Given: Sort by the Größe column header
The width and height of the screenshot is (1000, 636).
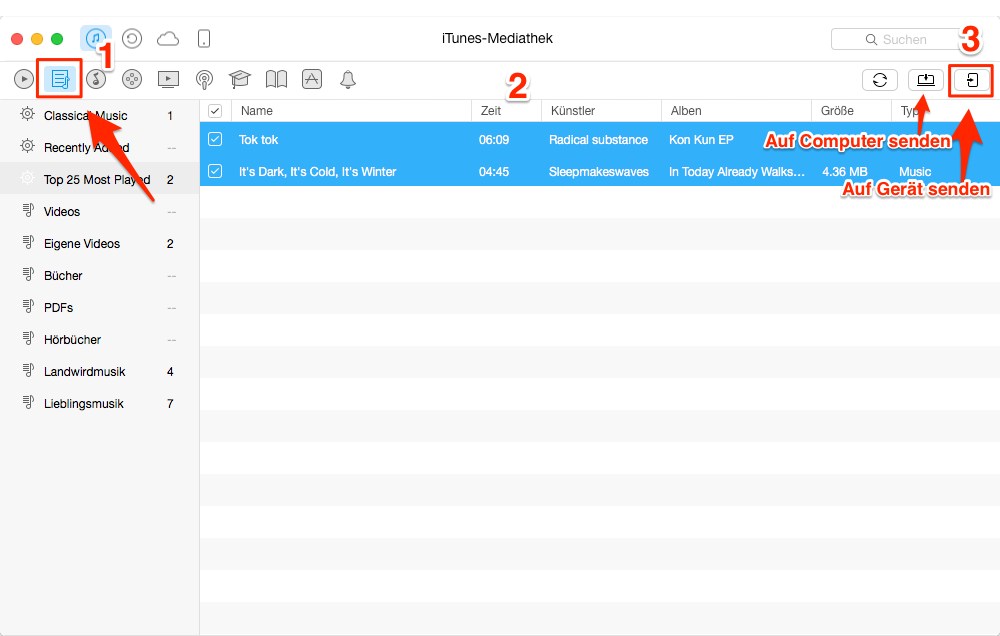Looking at the screenshot, I should tap(851, 111).
